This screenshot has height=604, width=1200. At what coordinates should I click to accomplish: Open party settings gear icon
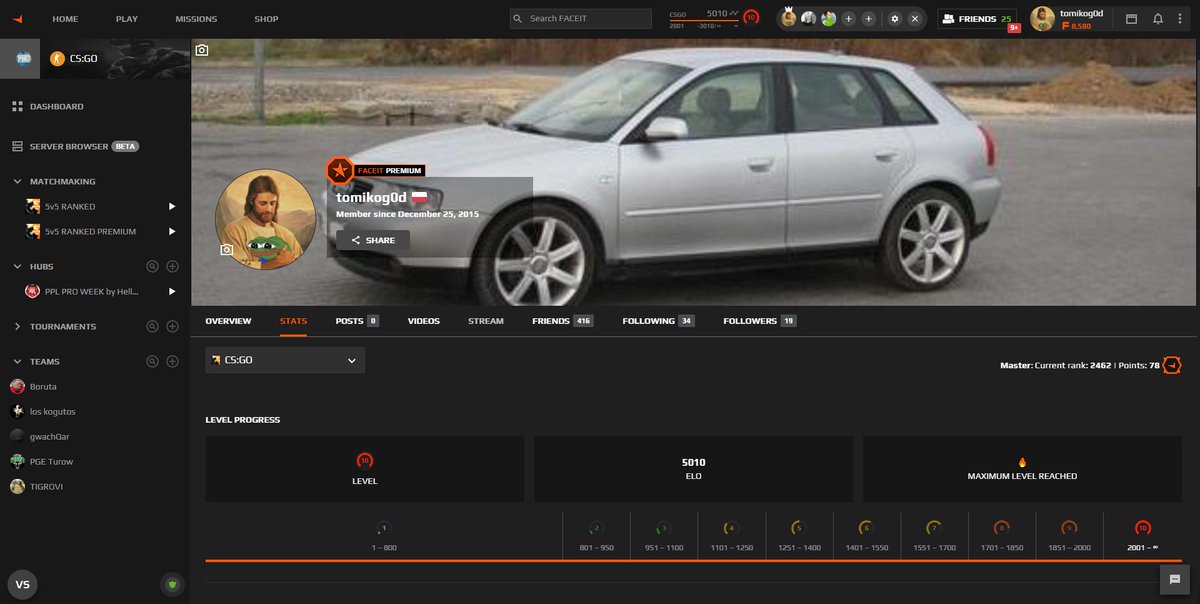(x=895, y=19)
